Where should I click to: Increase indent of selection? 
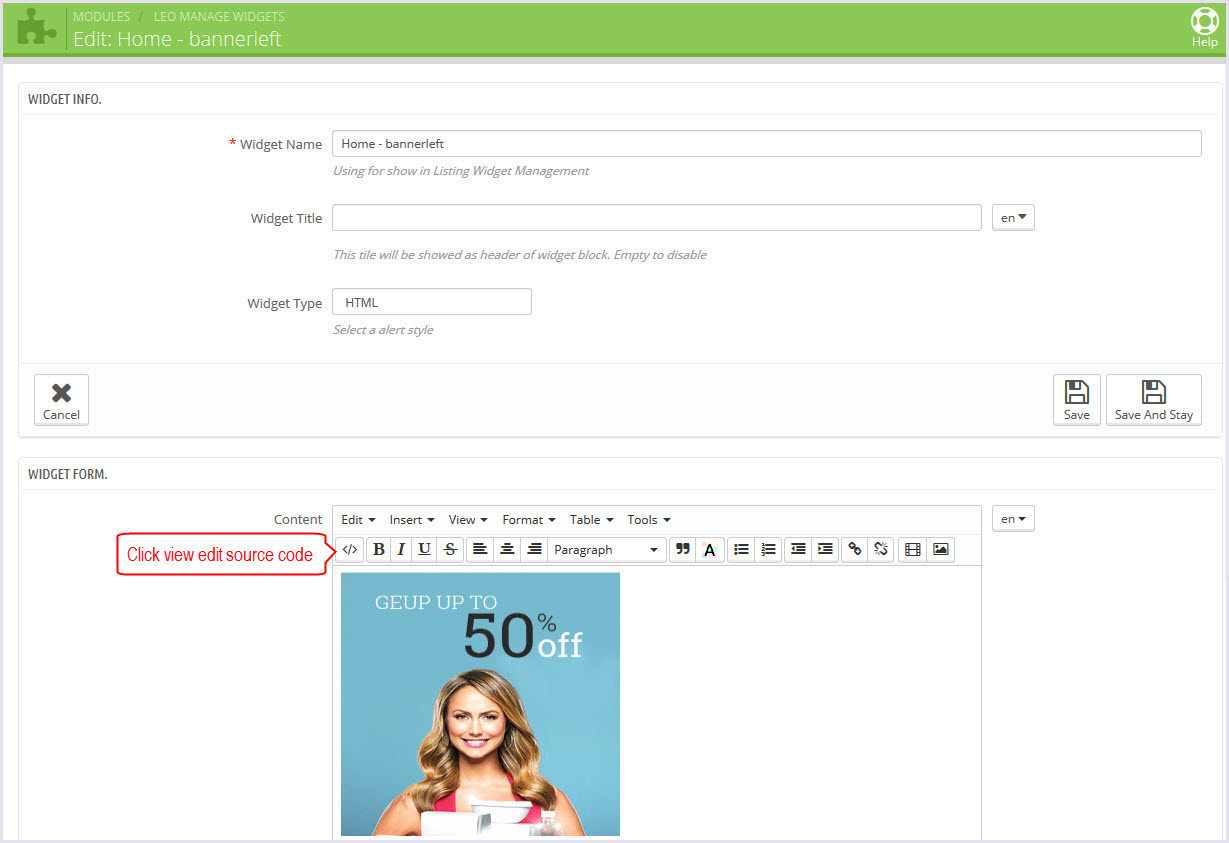click(x=825, y=549)
